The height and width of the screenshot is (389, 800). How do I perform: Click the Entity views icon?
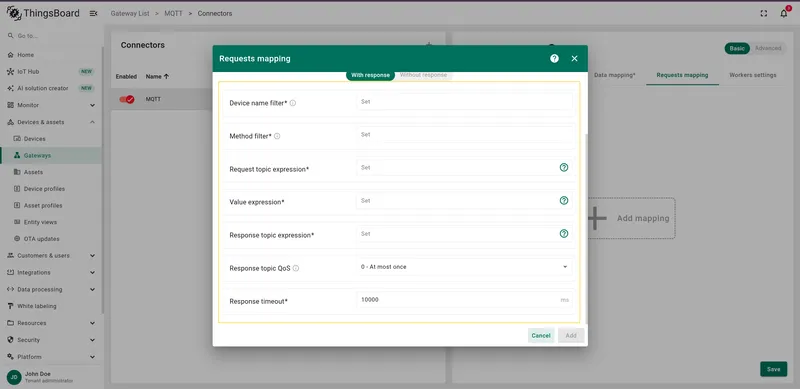[17, 222]
